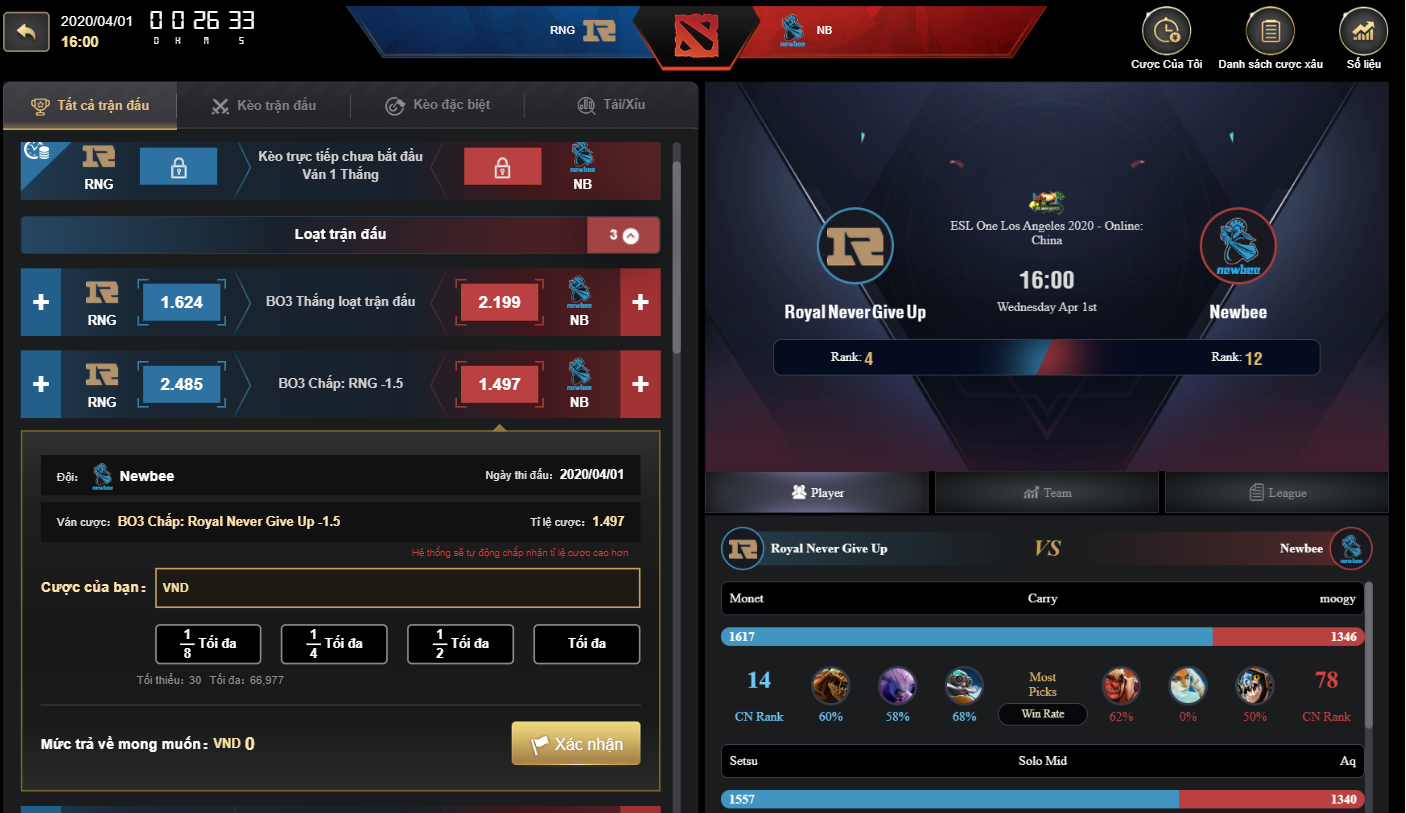Viewport: 1406px width, 813px height.
Task: Open the Số liệu statistics icon
Action: 1363,31
